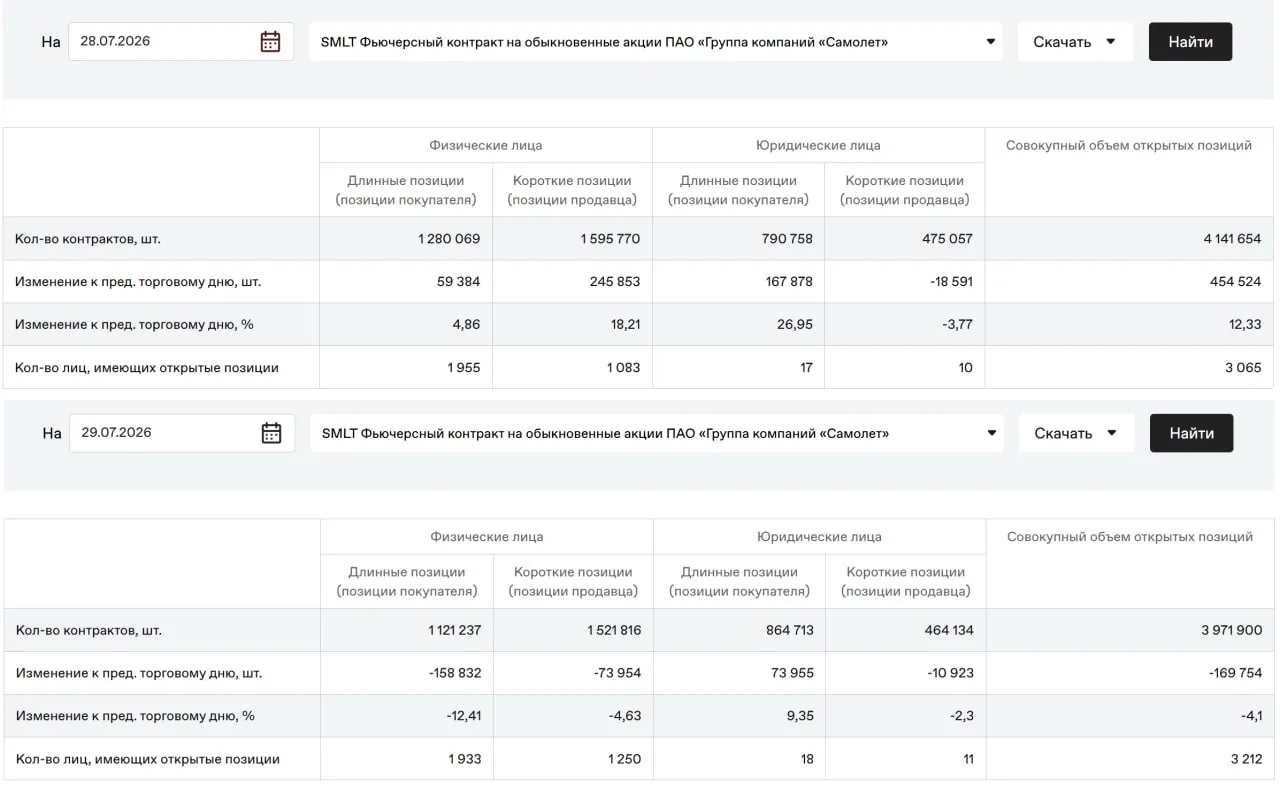Focus the date field showing 28.07.2026

coord(181,42)
